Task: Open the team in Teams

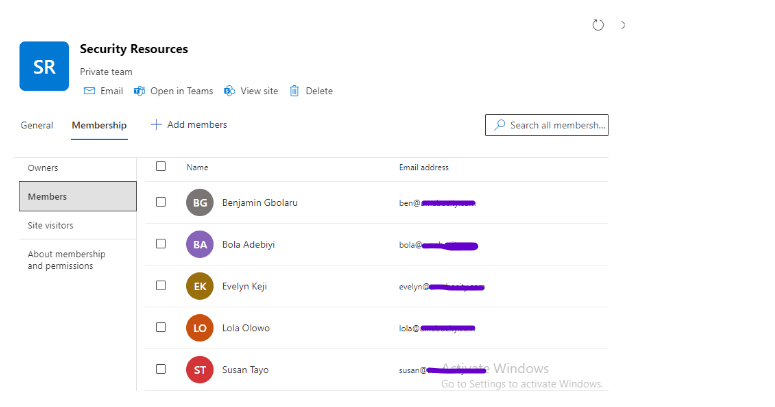Action: [x=173, y=91]
